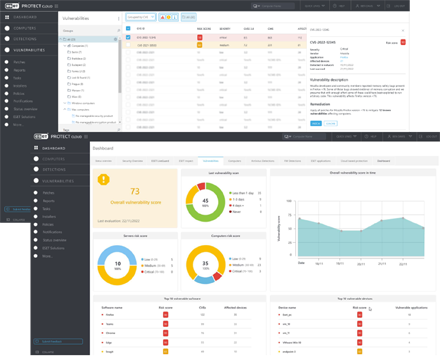Click the blue info severity filter icon
Image resolution: width=440 pixels, height=363 pixels.
point(175,17)
